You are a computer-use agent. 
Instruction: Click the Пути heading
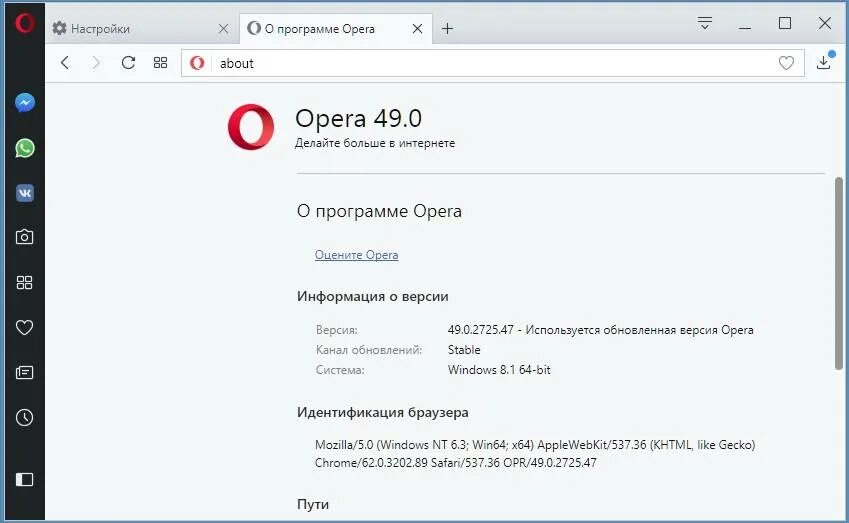313,505
